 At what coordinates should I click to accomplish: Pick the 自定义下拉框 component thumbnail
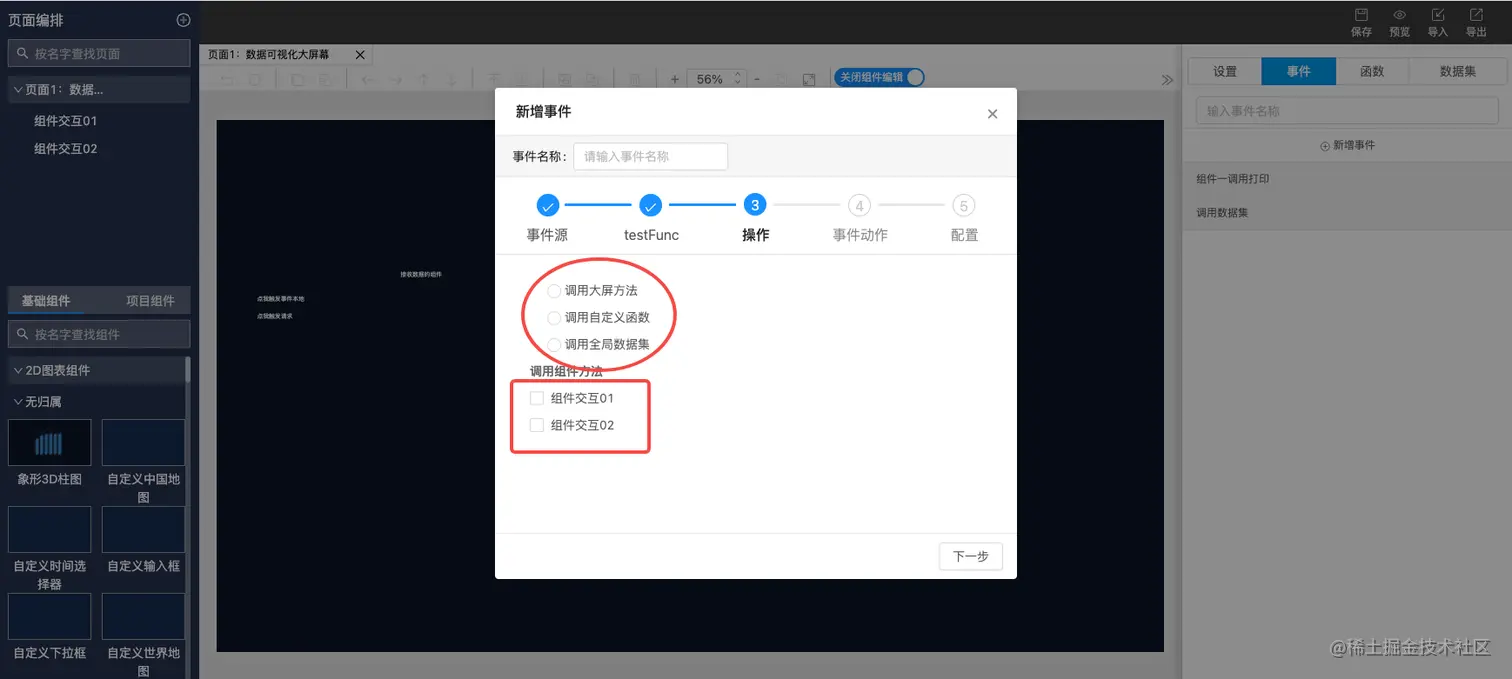50,616
